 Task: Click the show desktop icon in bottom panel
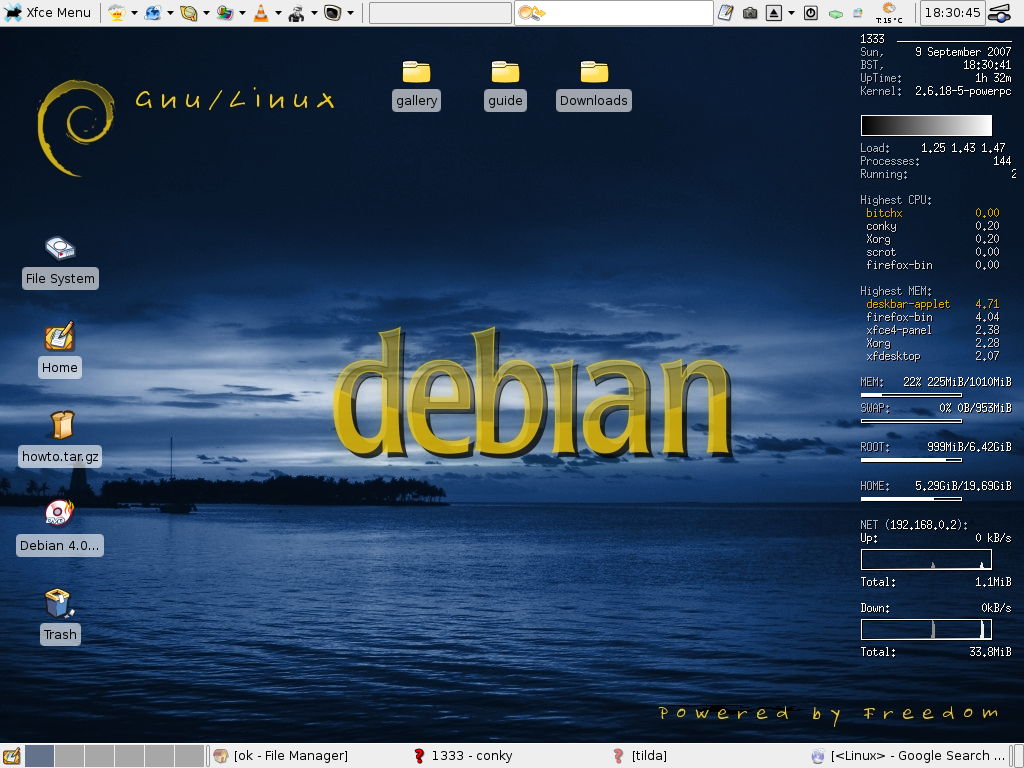pos(12,756)
